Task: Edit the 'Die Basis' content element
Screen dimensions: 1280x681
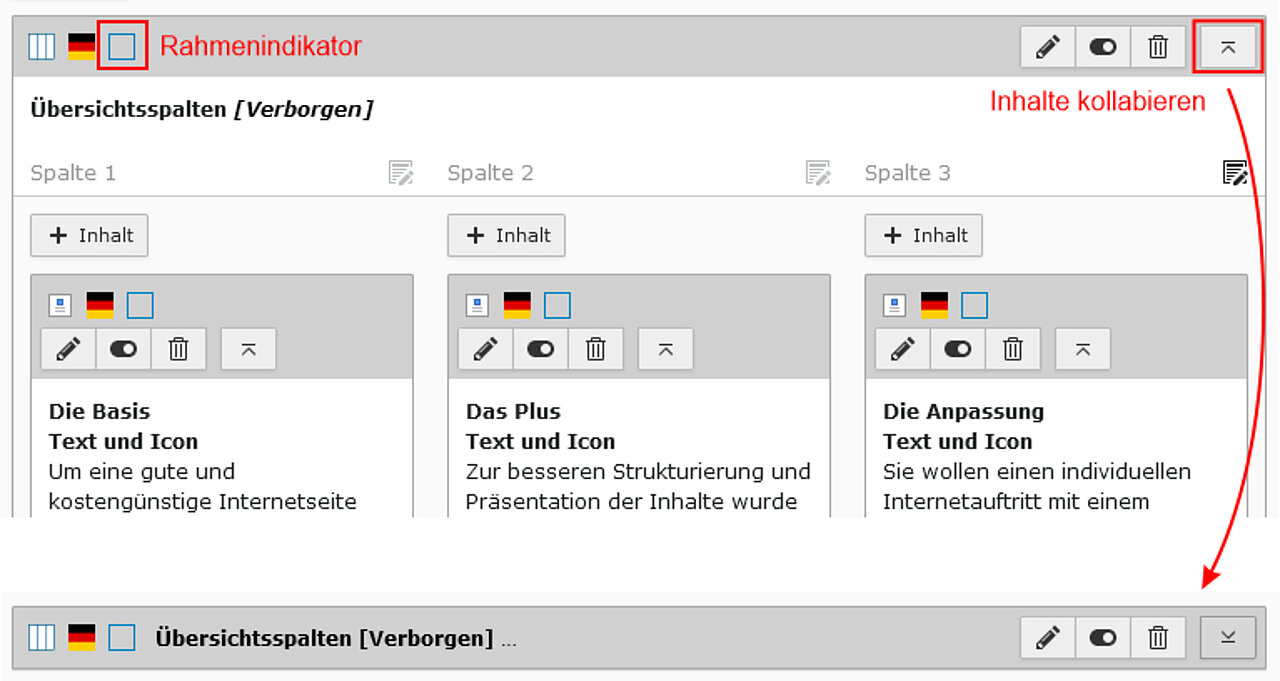Action: click(x=68, y=349)
